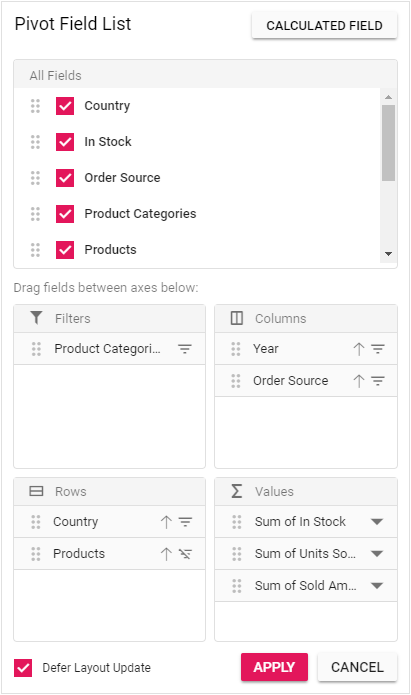Clear filter icon on Products row
Viewport: 411px width, 695px height.
[185, 554]
